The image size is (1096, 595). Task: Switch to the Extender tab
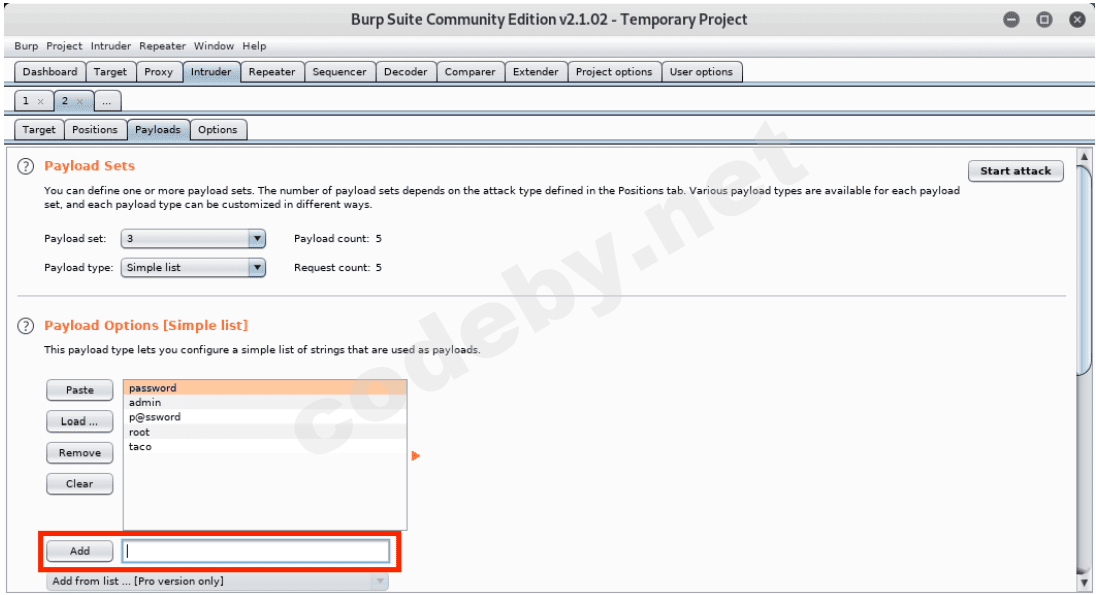coord(535,72)
